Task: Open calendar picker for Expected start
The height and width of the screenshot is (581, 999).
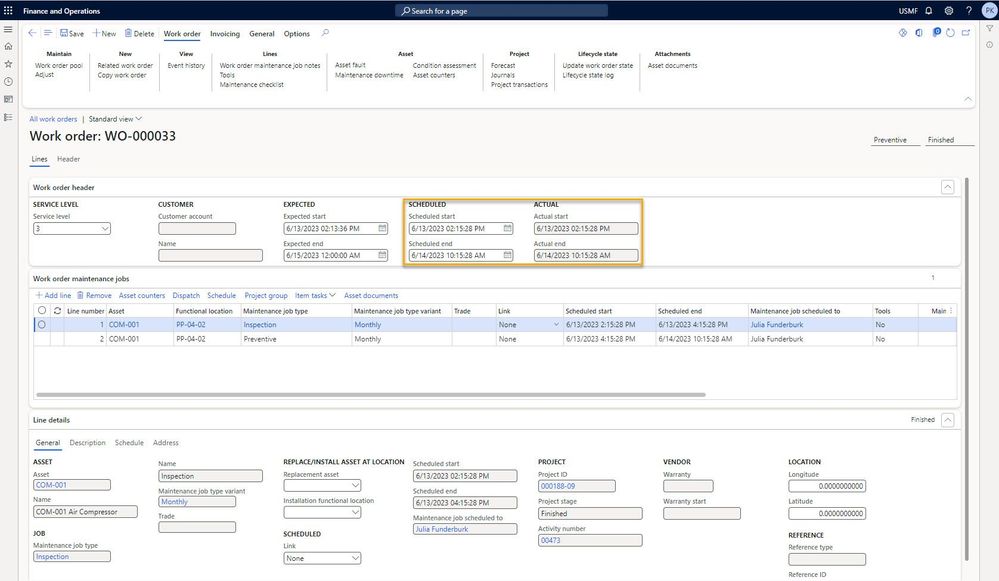Action: click(382, 228)
